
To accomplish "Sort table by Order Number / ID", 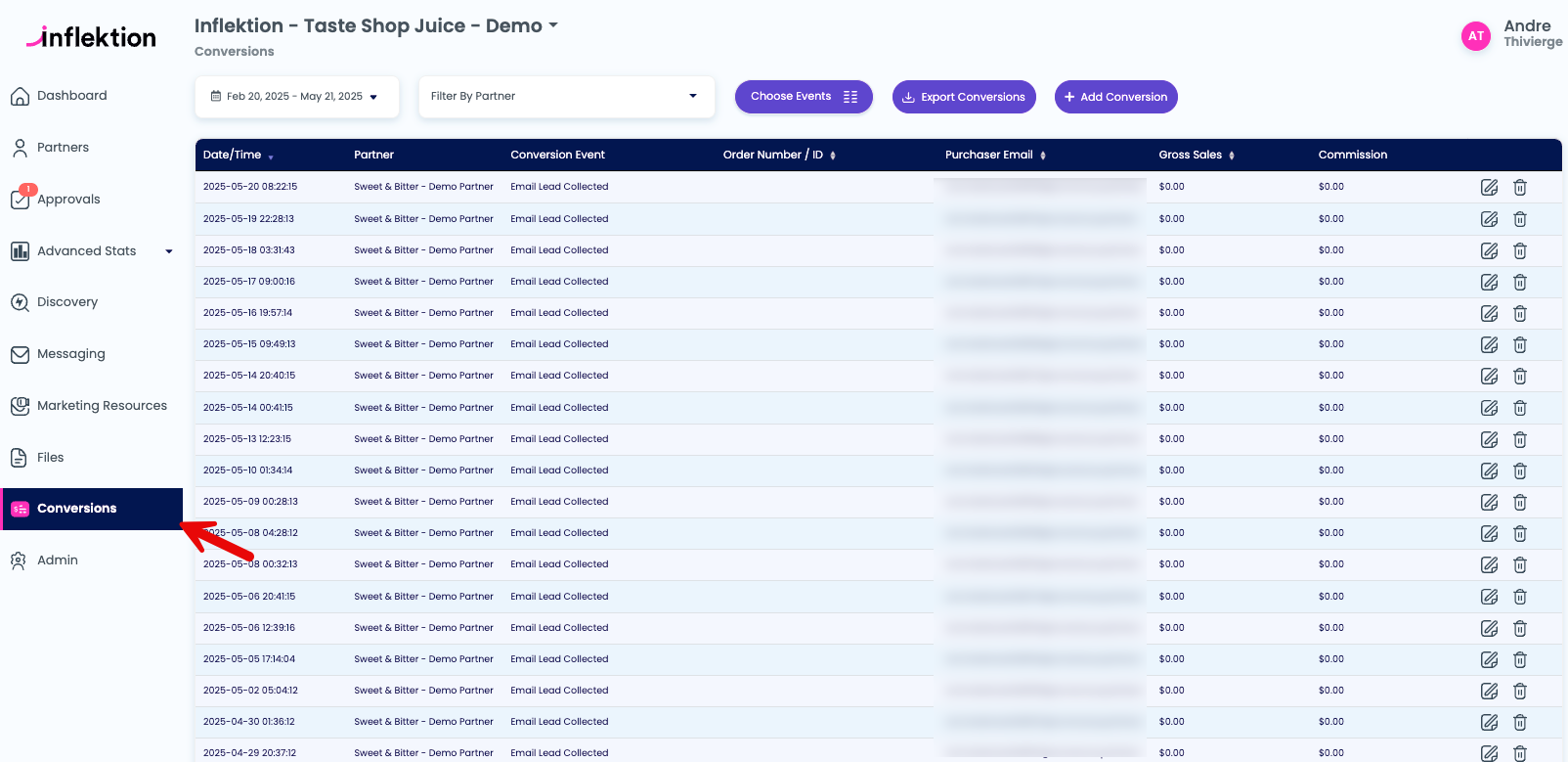I will [779, 155].
